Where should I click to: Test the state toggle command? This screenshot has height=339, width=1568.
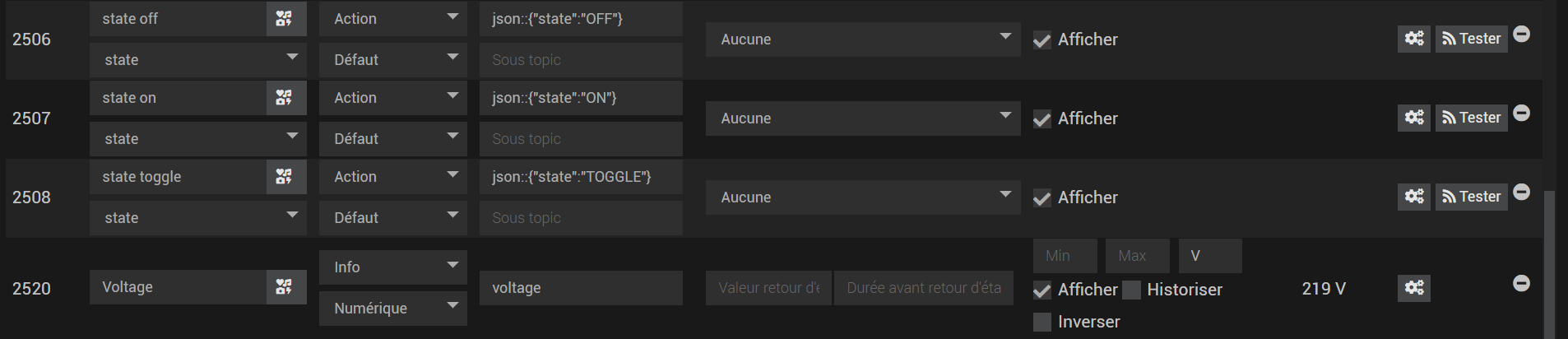tap(1471, 197)
